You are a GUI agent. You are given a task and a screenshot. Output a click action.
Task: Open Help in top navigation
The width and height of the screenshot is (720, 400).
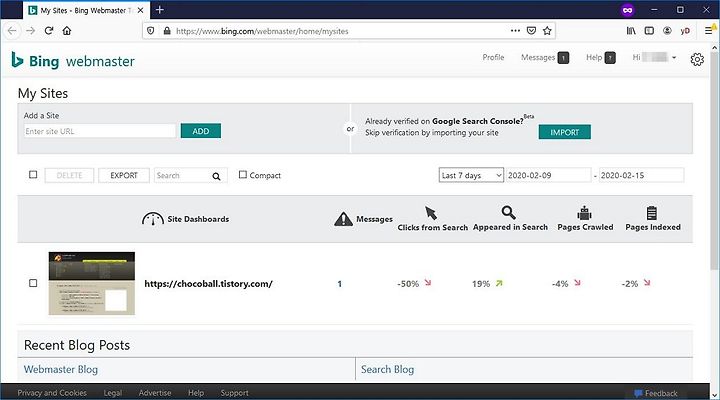[x=600, y=57]
